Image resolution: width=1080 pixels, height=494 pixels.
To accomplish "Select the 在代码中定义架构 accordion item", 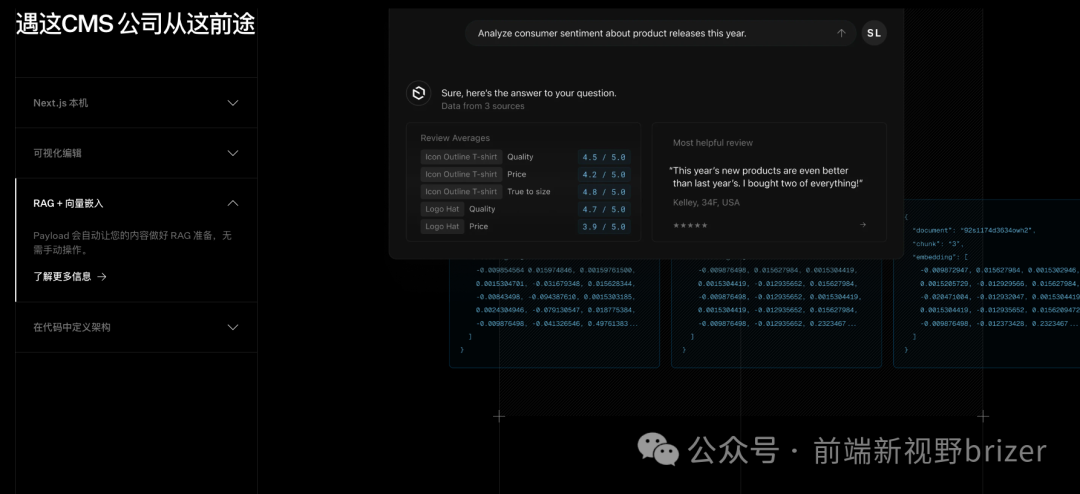I will coord(136,327).
